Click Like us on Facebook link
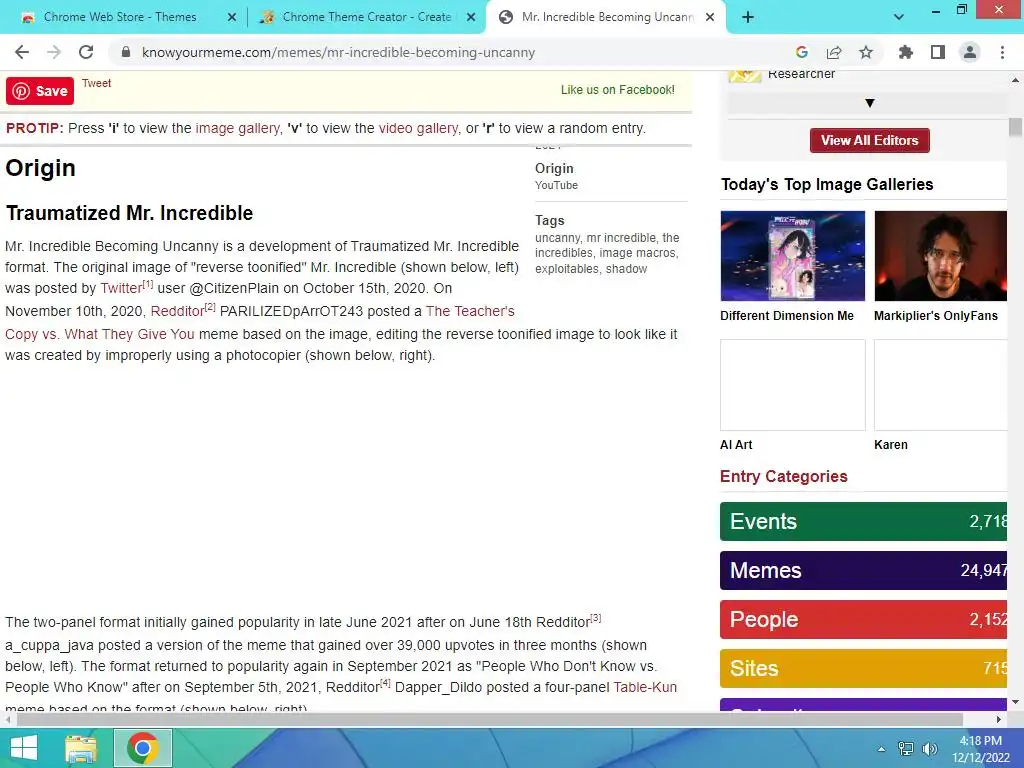The width and height of the screenshot is (1024, 768). pos(618,89)
